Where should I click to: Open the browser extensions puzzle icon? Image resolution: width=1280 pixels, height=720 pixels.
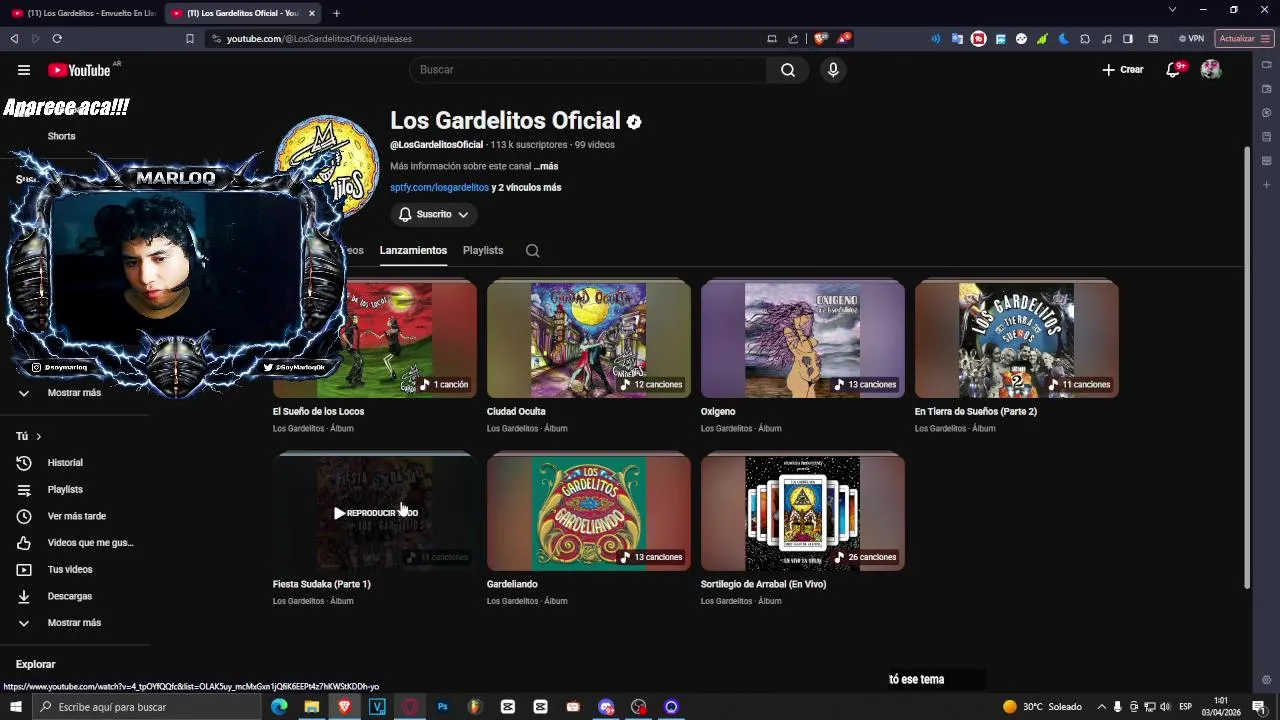(x=1085, y=39)
